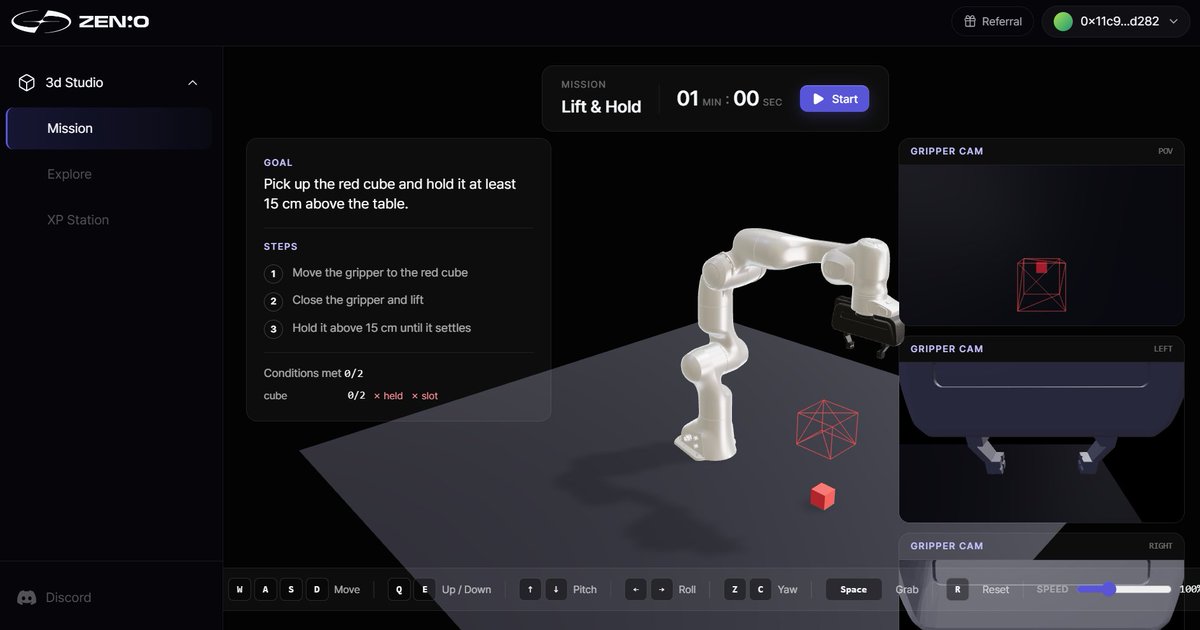The width and height of the screenshot is (1200, 630).
Task: Click the Q up key
Action: point(399,589)
